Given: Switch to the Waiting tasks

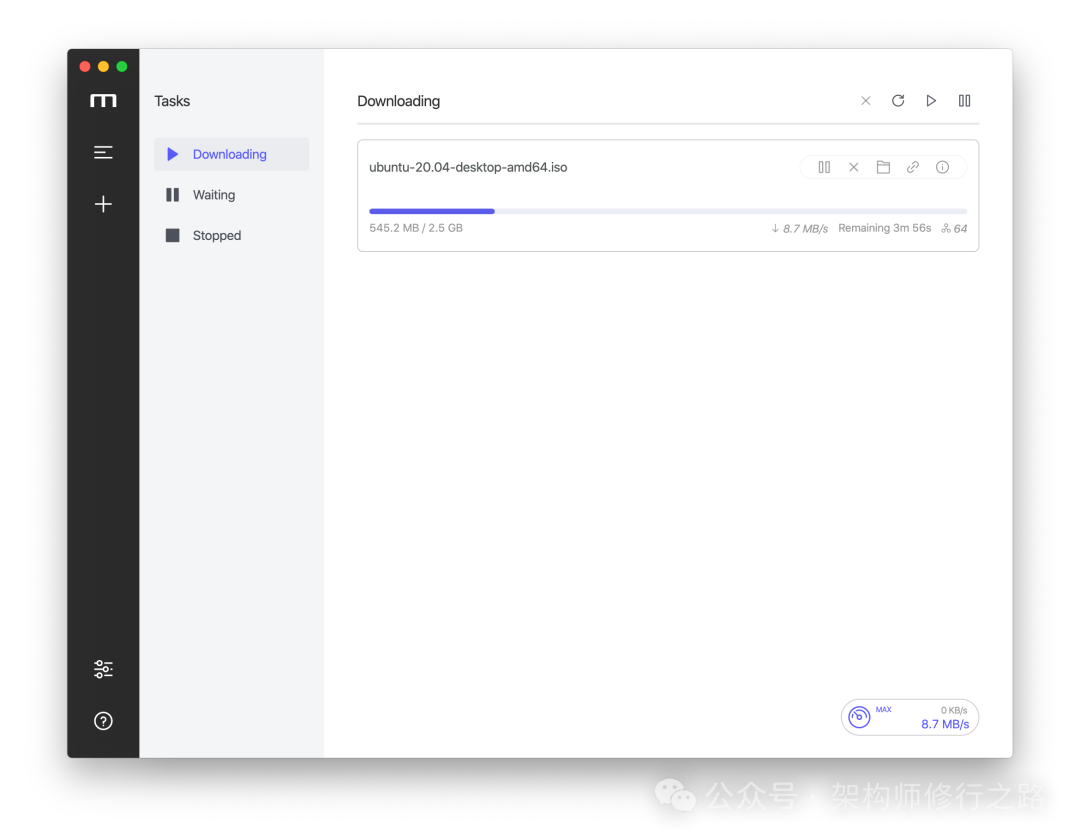Looking at the screenshot, I should [213, 195].
